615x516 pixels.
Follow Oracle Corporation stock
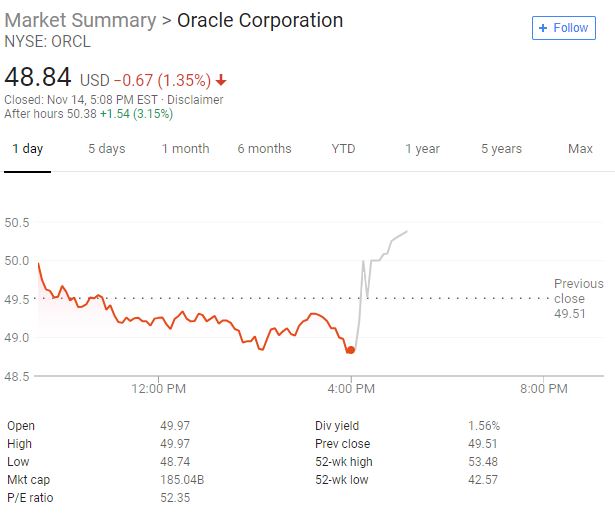[564, 28]
